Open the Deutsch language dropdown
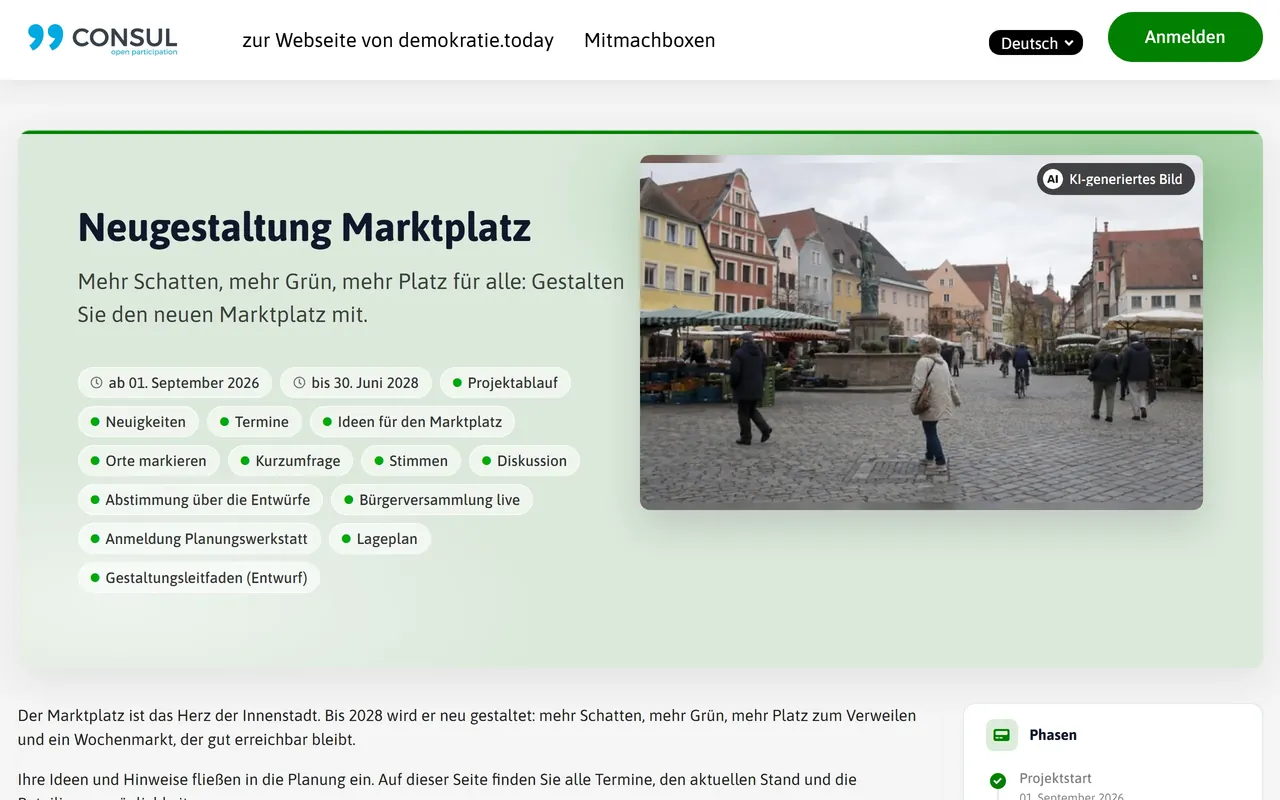 tap(1036, 42)
